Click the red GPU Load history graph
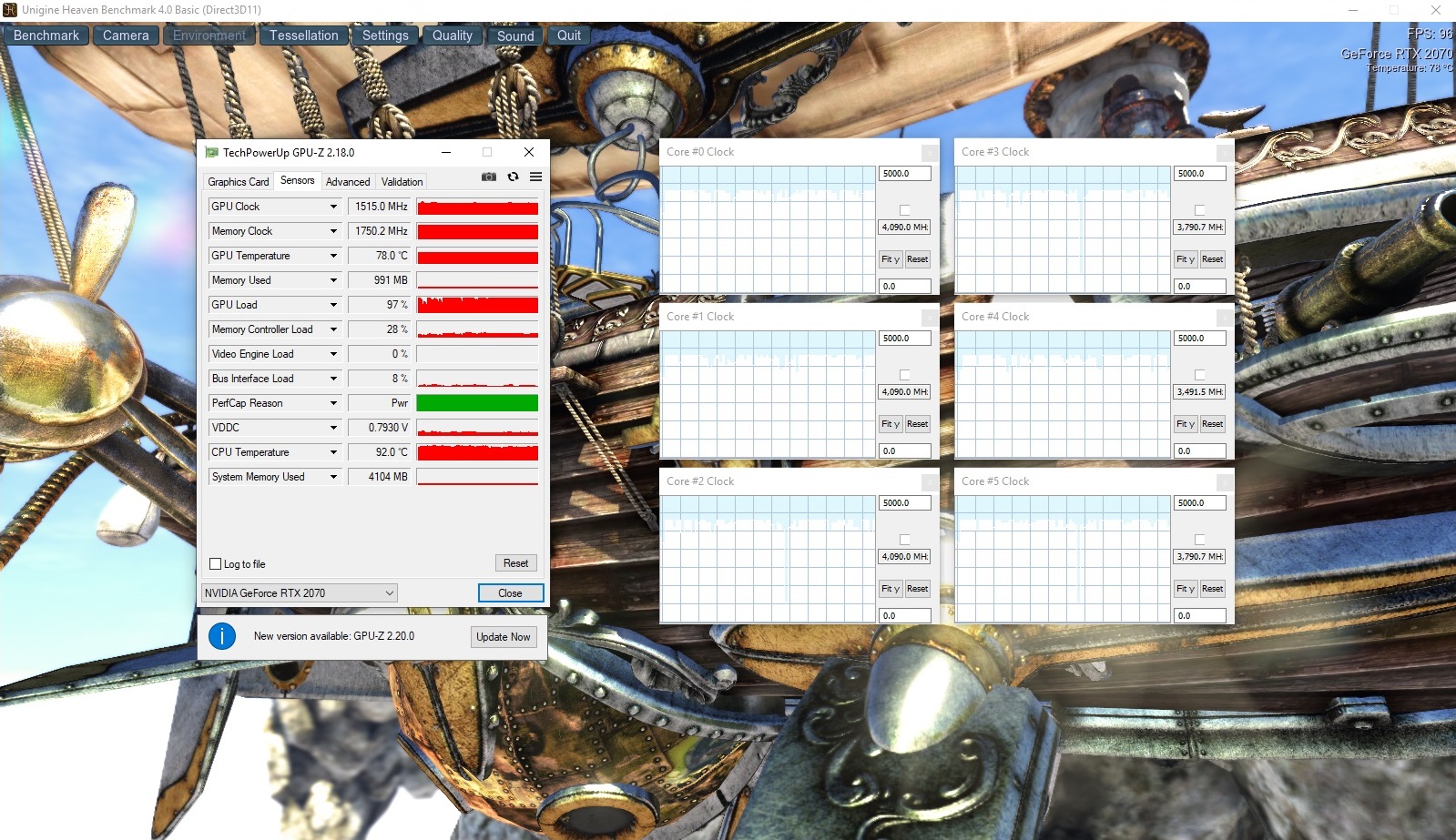The width and height of the screenshot is (1456, 840). point(477,305)
